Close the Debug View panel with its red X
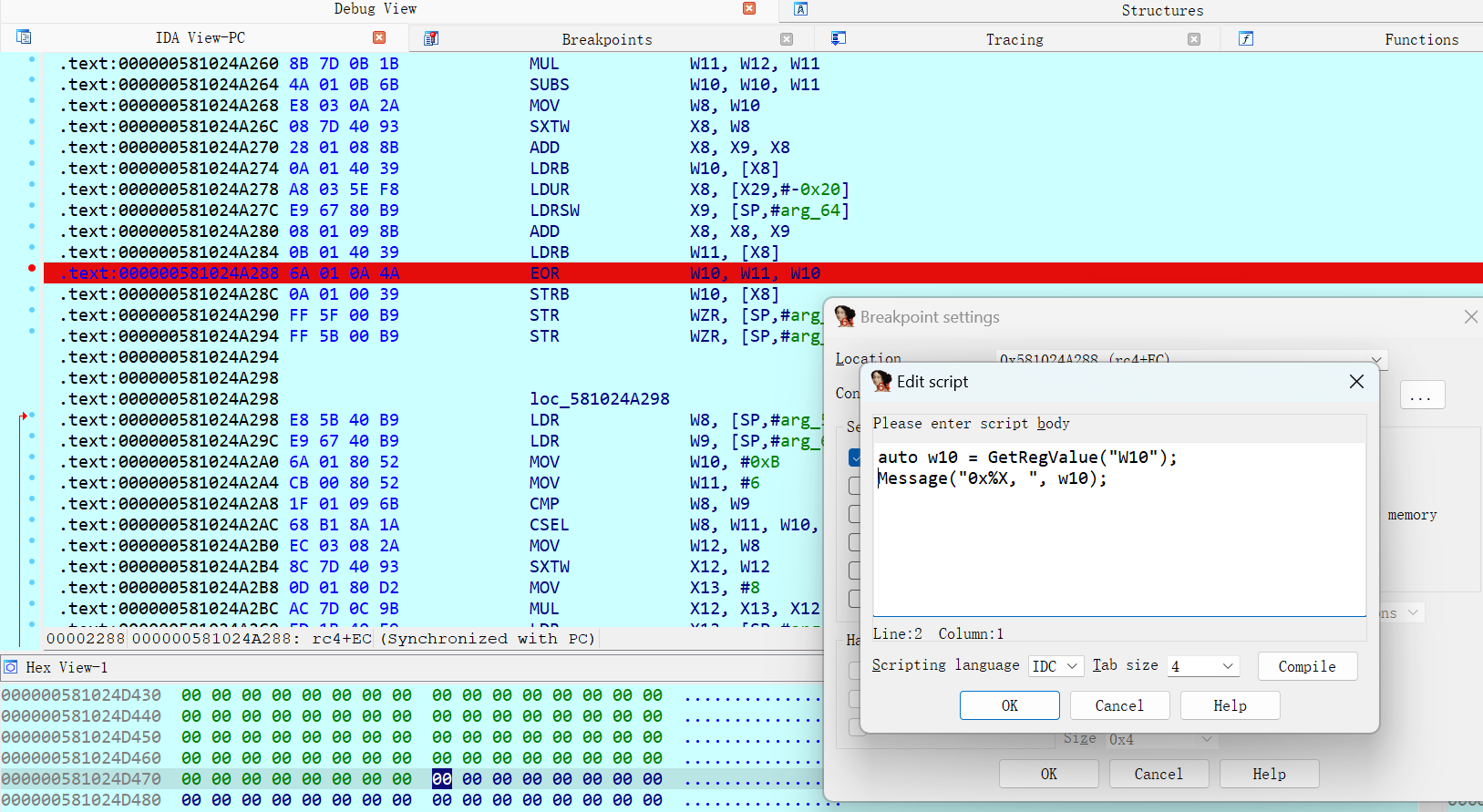The image size is (1483, 812). tap(749, 8)
